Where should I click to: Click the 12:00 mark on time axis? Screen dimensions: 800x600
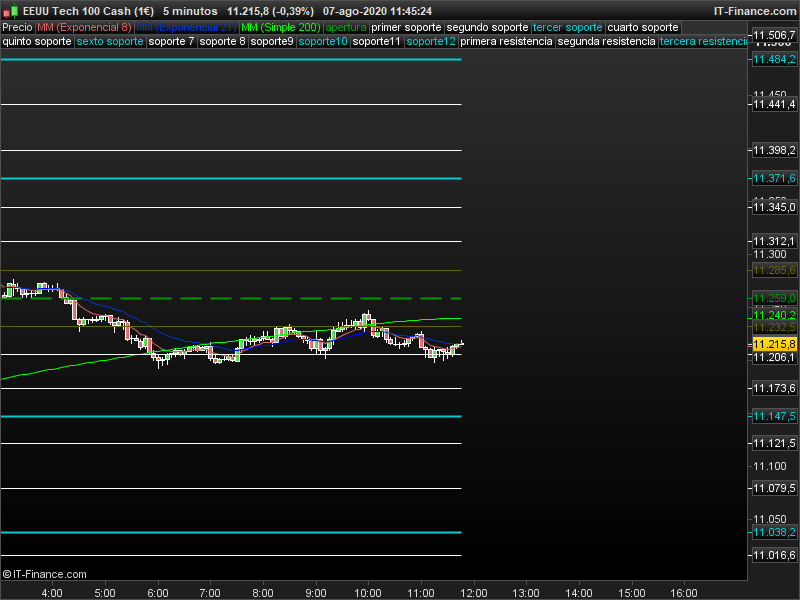click(x=473, y=592)
